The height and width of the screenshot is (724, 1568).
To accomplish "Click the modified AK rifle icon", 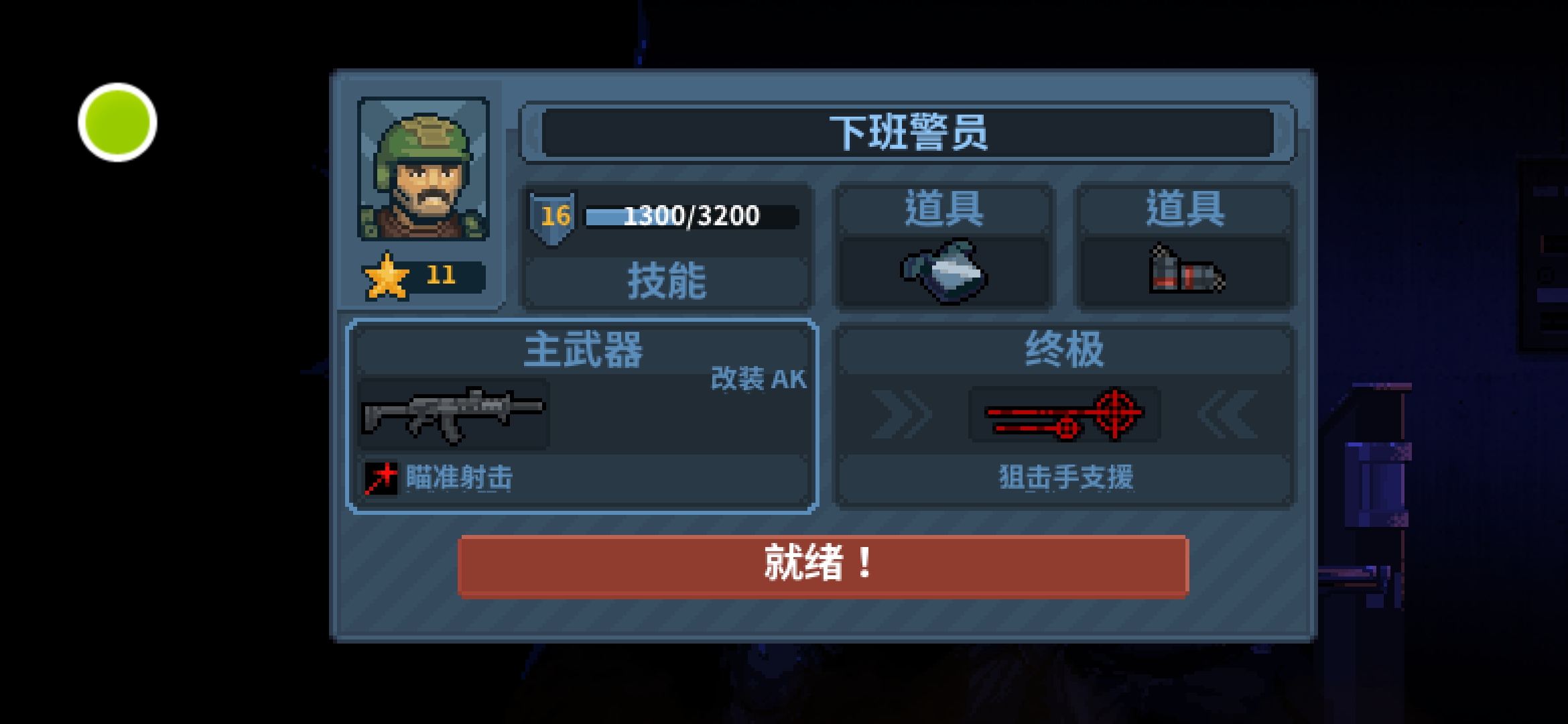I will [454, 414].
